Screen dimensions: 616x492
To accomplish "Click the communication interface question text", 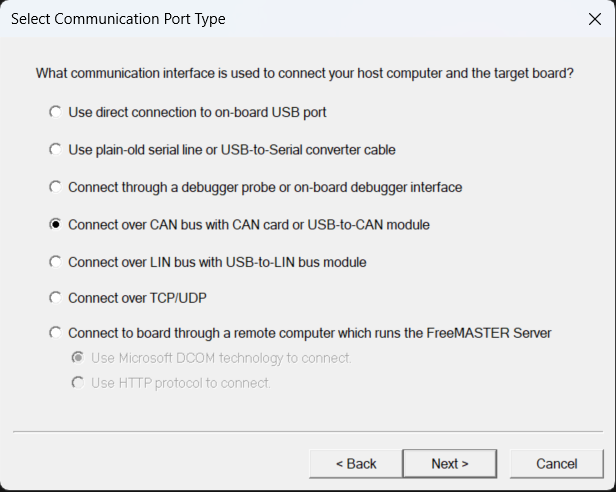I will coord(304,74).
